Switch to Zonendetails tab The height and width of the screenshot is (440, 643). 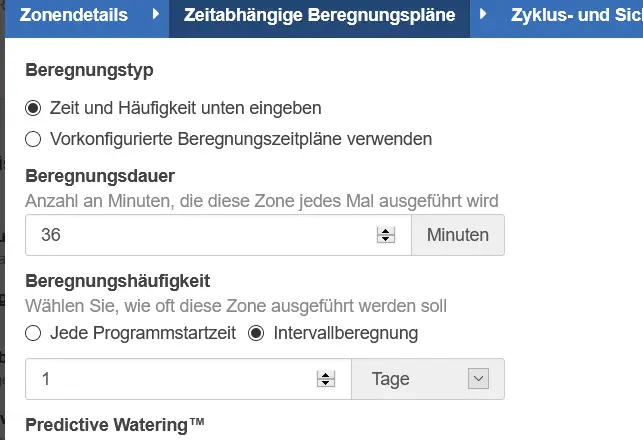click(x=74, y=15)
